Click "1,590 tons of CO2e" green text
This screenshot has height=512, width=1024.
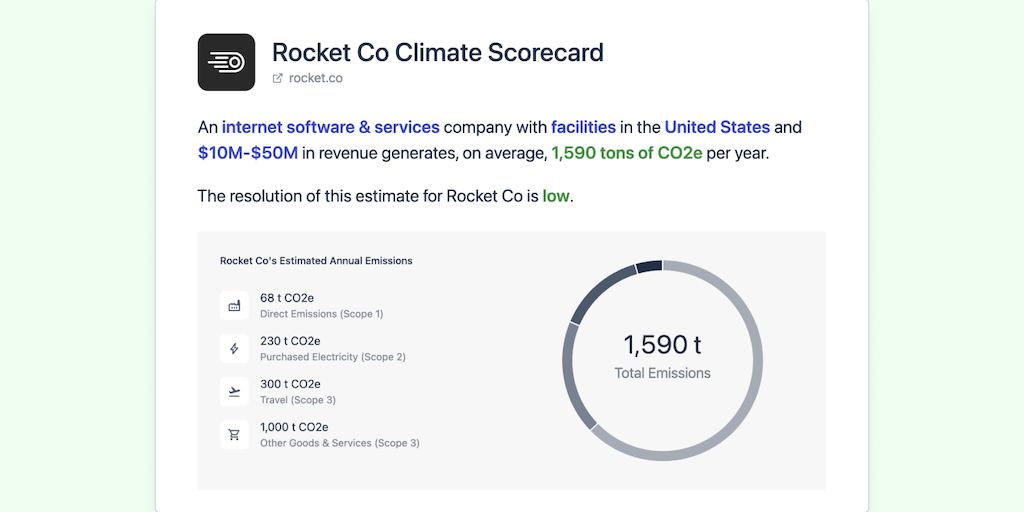coord(627,153)
